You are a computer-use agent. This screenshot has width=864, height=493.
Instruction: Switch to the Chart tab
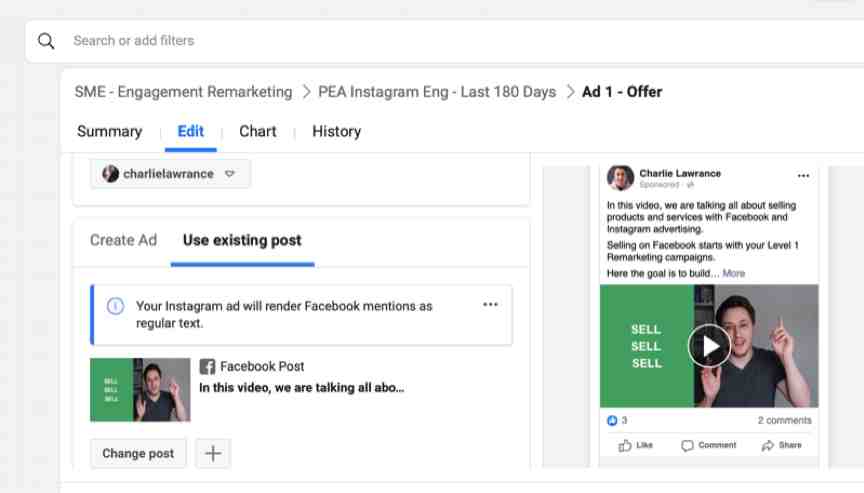[x=258, y=132]
